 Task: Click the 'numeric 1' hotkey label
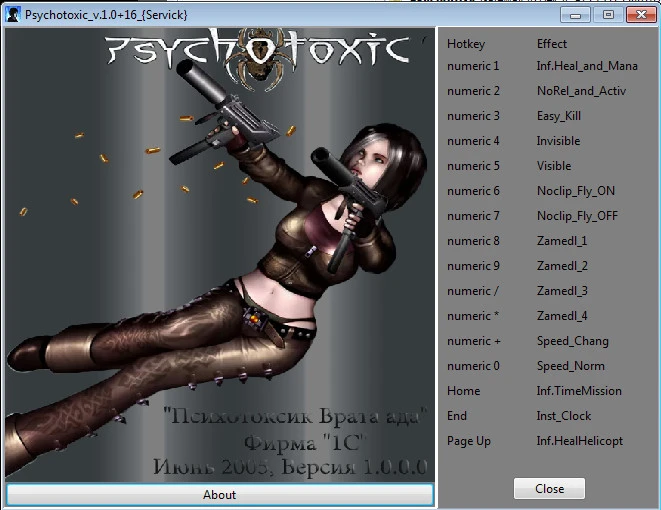[473, 66]
